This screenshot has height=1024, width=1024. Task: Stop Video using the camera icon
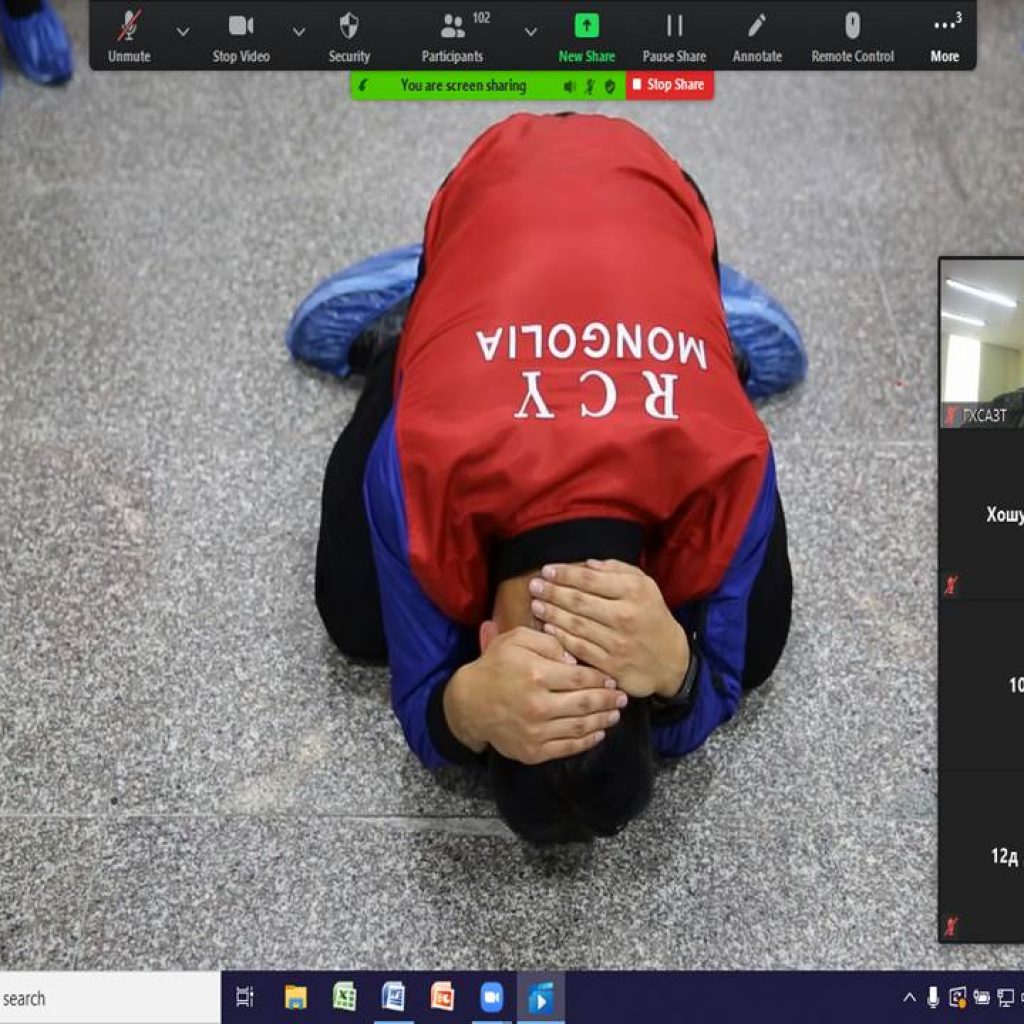[x=241, y=37]
